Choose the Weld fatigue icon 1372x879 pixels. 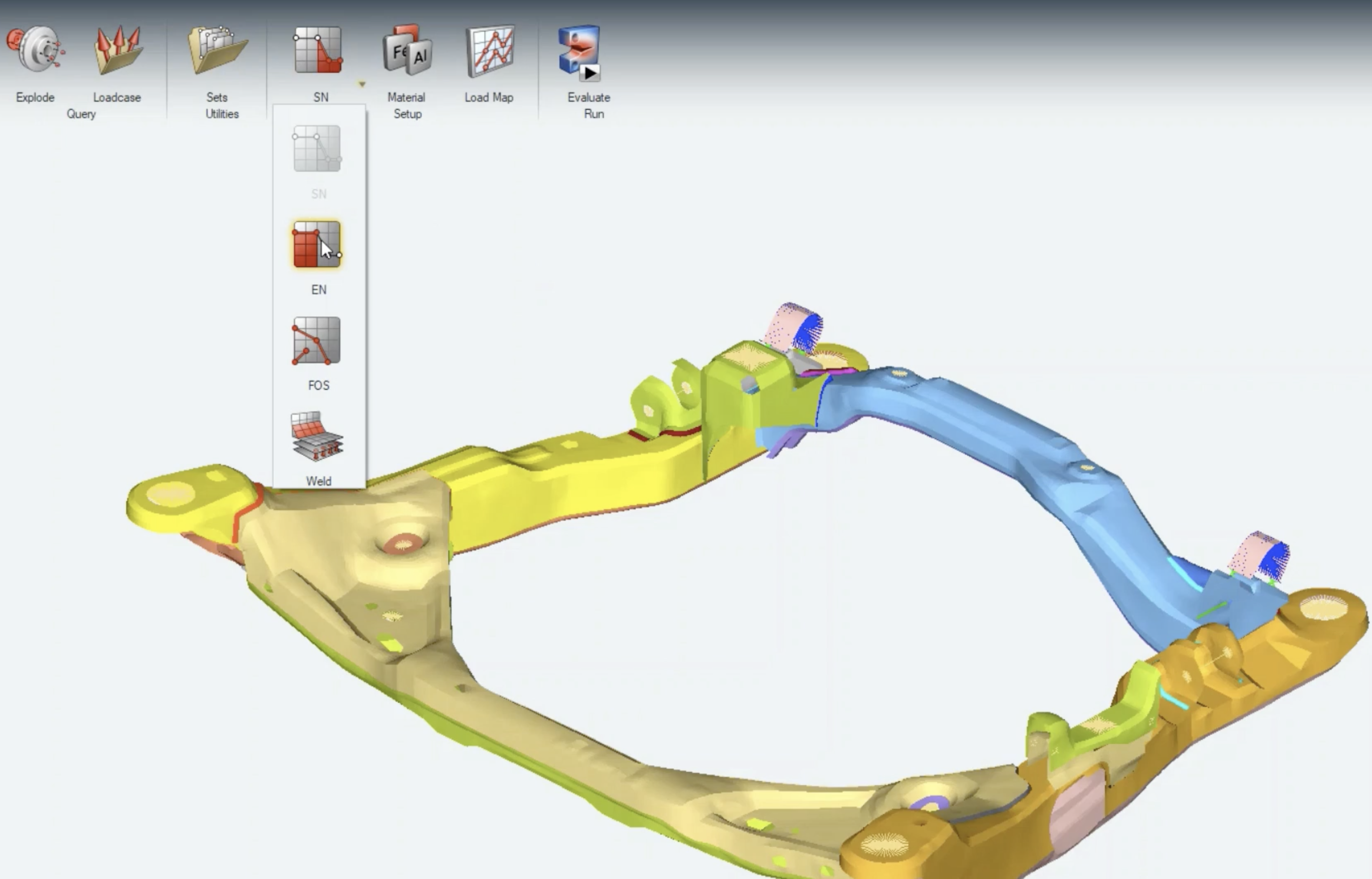coord(317,436)
